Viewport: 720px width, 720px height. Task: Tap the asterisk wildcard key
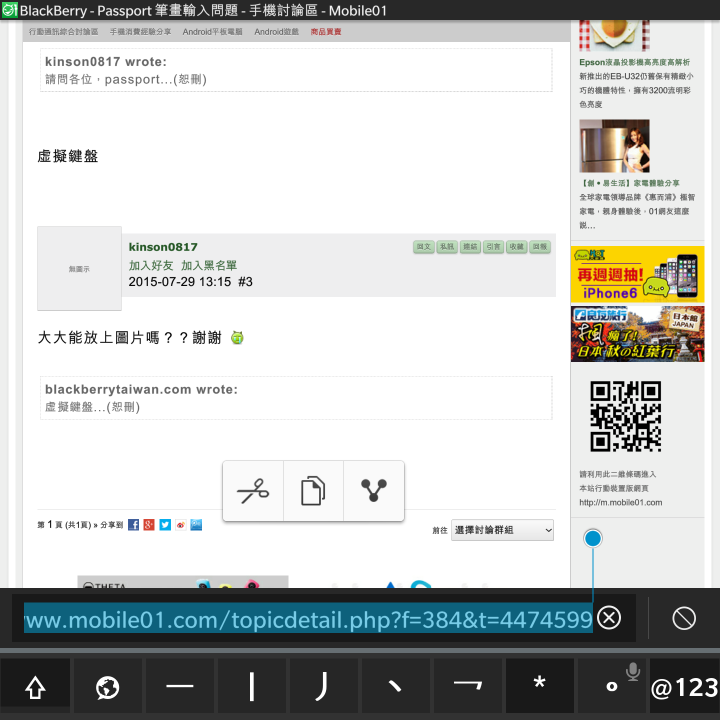click(x=540, y=686)
